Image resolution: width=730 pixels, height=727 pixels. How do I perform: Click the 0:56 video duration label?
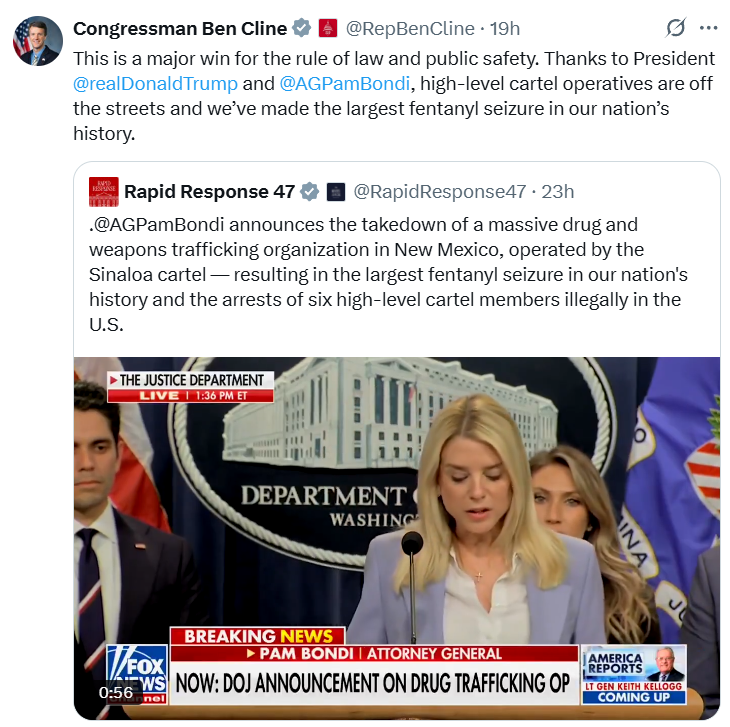pyautogui.click(x=115, y=693)
